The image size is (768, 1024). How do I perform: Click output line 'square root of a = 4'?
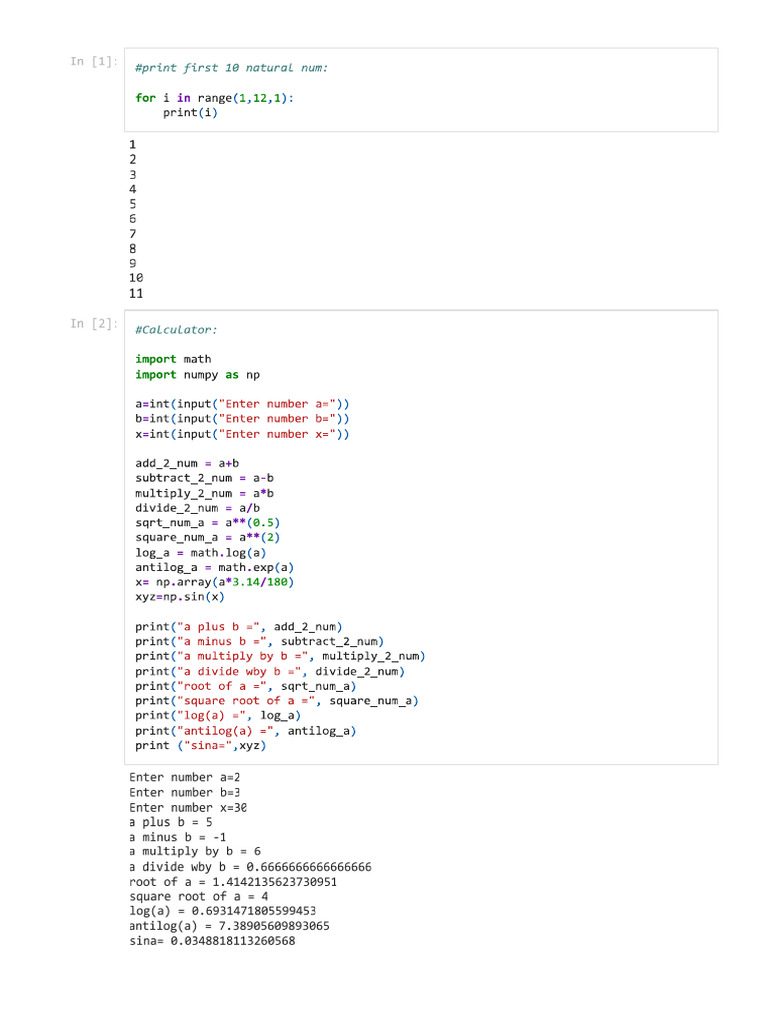(199, 897)
